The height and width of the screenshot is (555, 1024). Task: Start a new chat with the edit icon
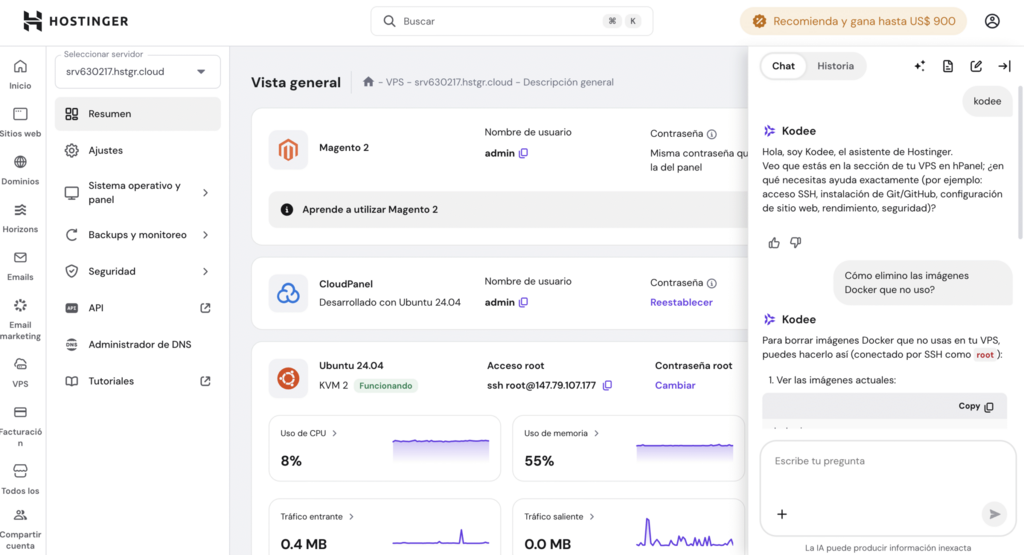[x=976, y=66]
